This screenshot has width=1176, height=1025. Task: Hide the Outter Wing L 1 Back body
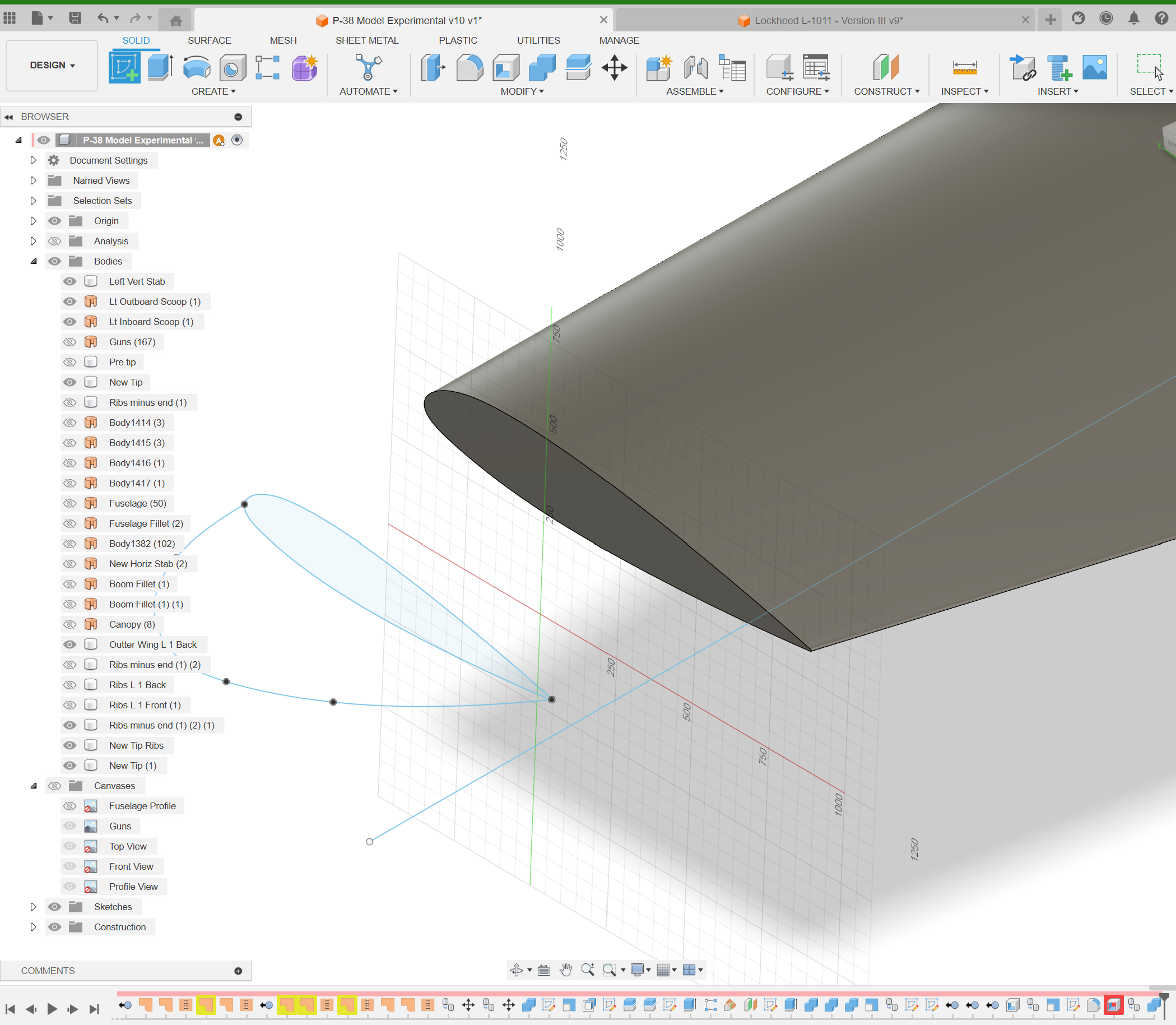[x=69, y=644]
